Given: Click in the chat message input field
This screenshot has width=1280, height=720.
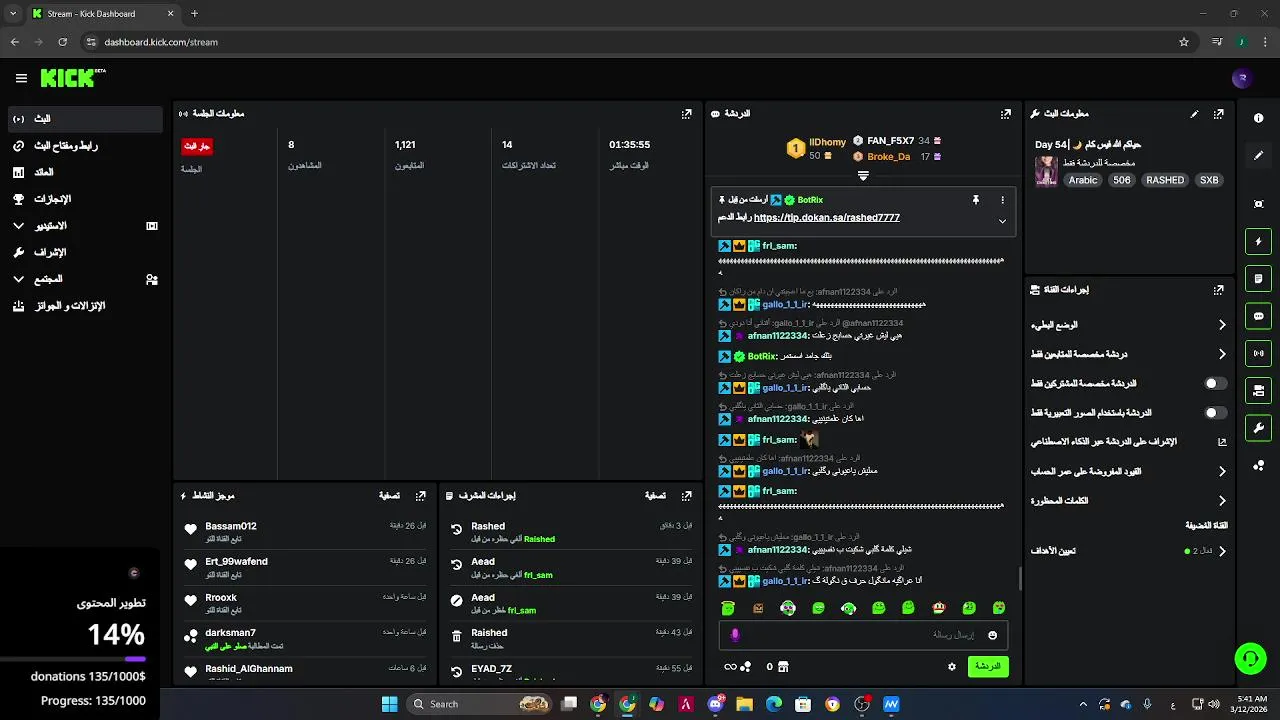Looking at the screenshot, I should click(862, 635).
